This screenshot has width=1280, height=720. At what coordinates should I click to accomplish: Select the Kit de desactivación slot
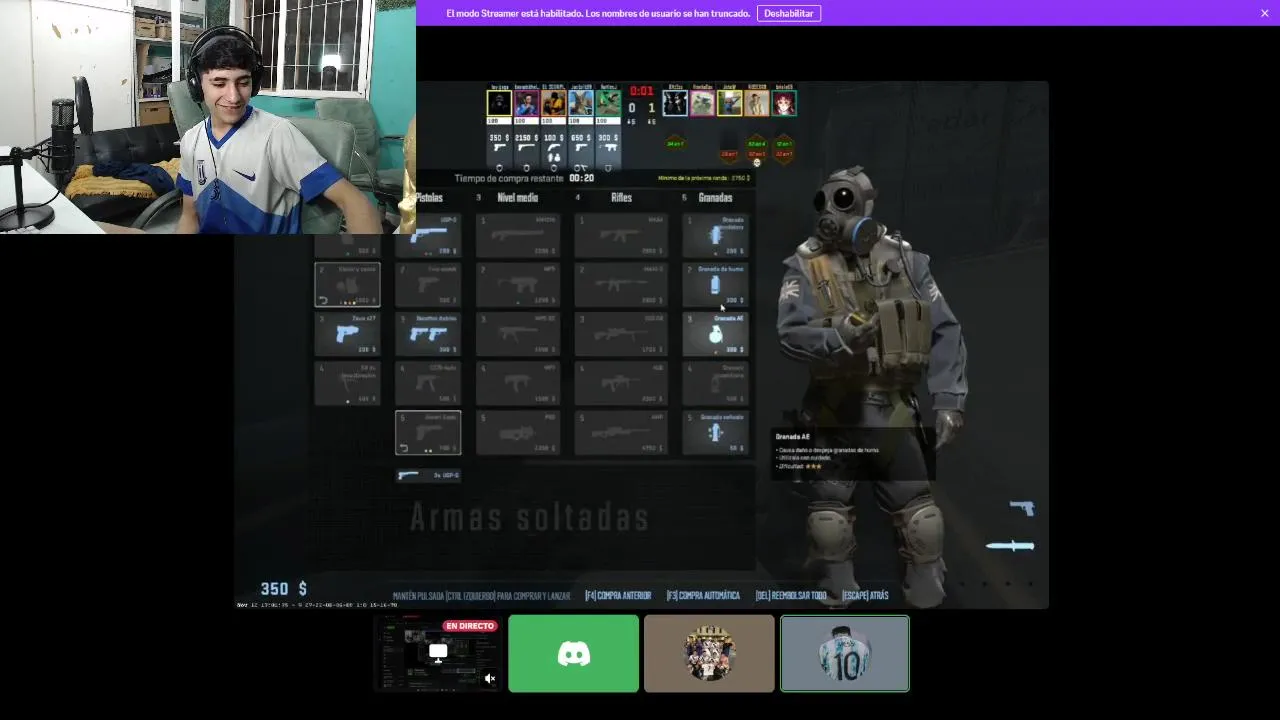(347, 383)
